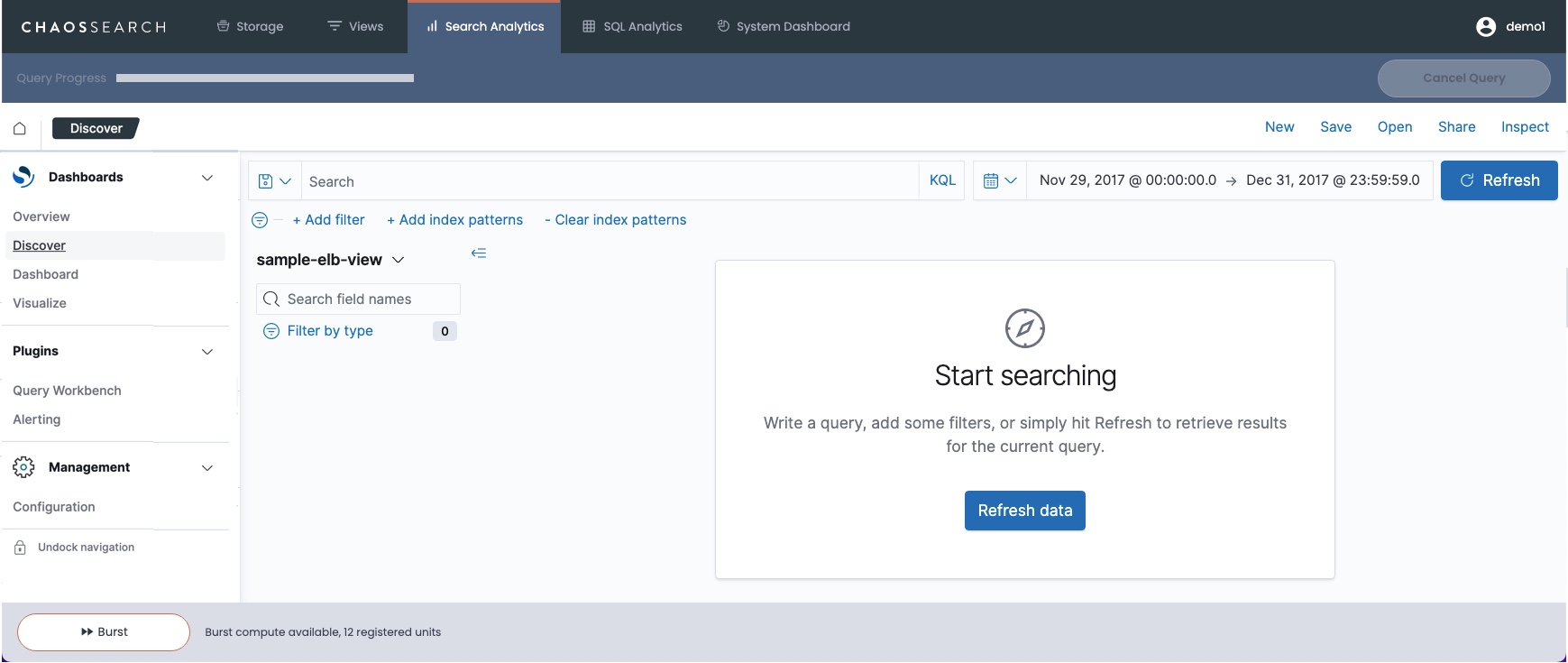Open Alerting plugin
Image resolution: width=1568 pixels, height=663 pixels.
click(37, 419)
